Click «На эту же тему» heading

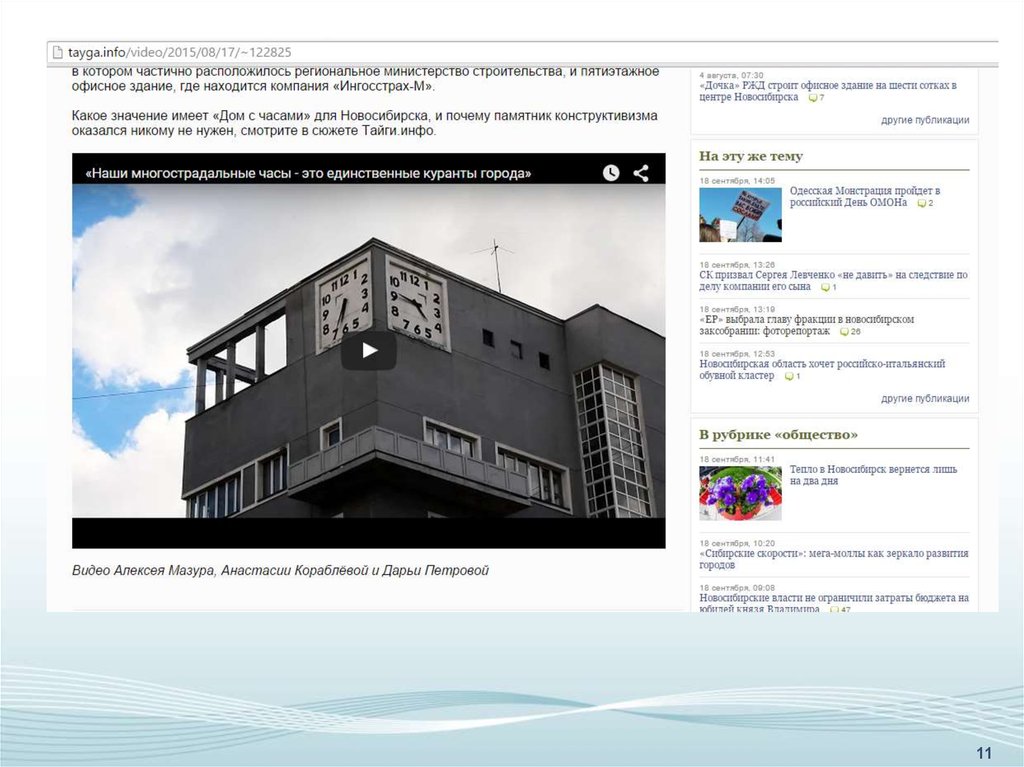750,156
